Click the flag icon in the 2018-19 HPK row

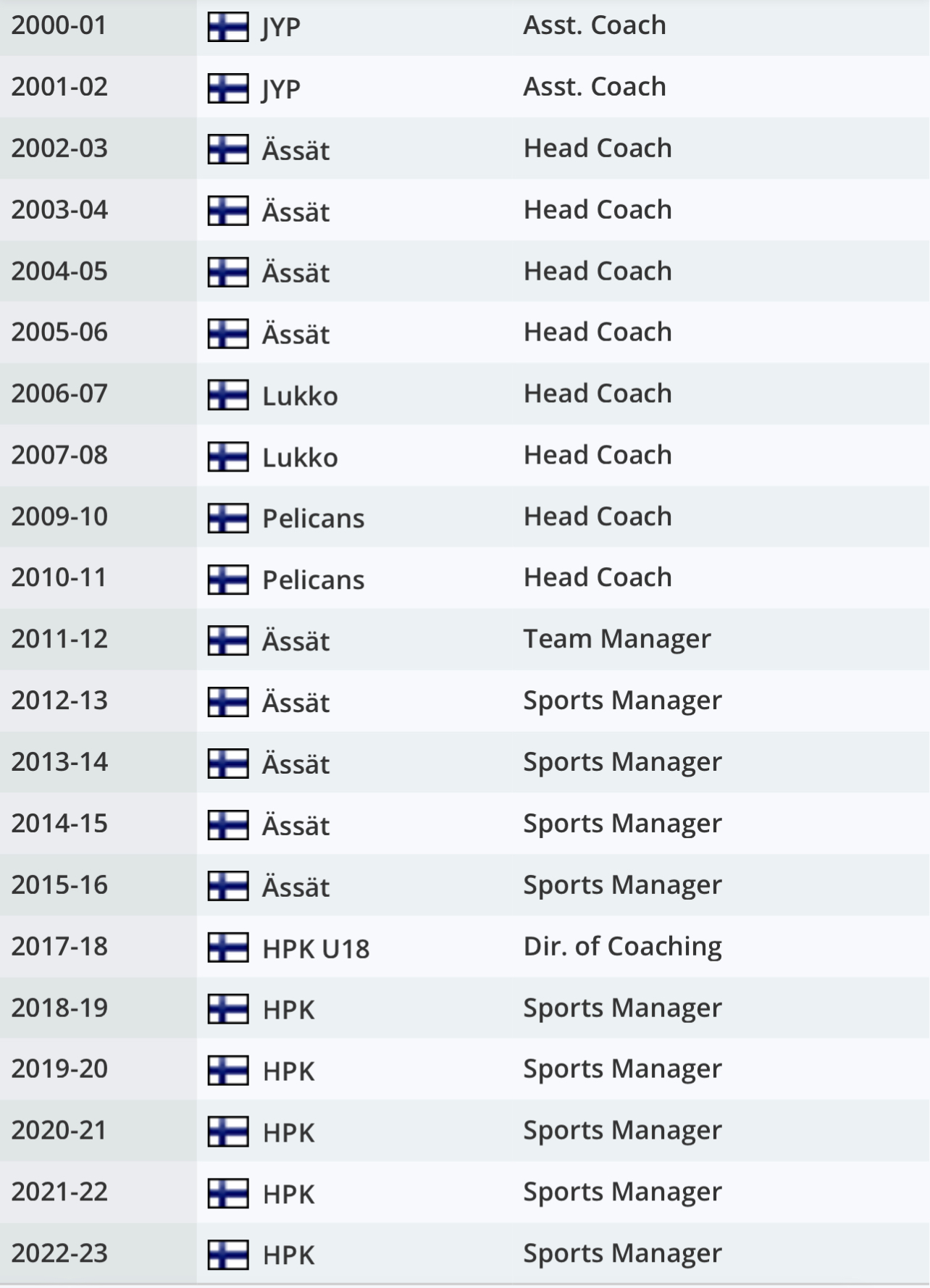228,1009
